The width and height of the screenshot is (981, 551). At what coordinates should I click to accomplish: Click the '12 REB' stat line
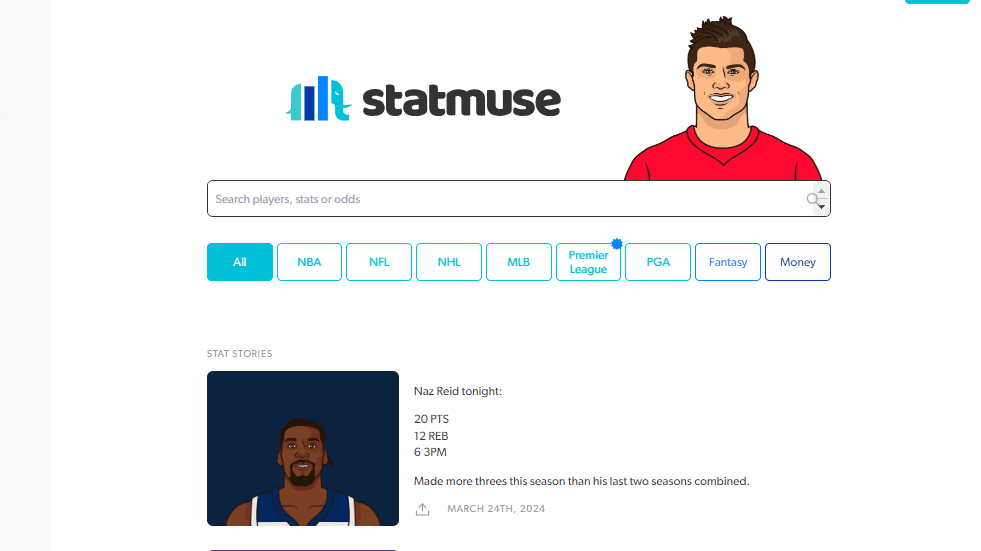coord(431,436)
